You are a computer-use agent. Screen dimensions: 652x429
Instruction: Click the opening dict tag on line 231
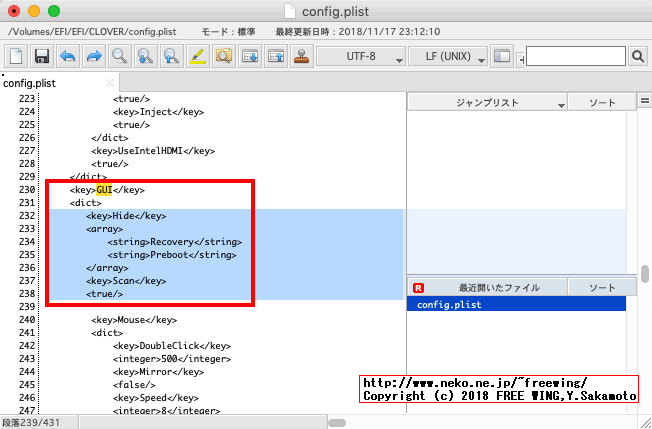click(x=86, y=203)
